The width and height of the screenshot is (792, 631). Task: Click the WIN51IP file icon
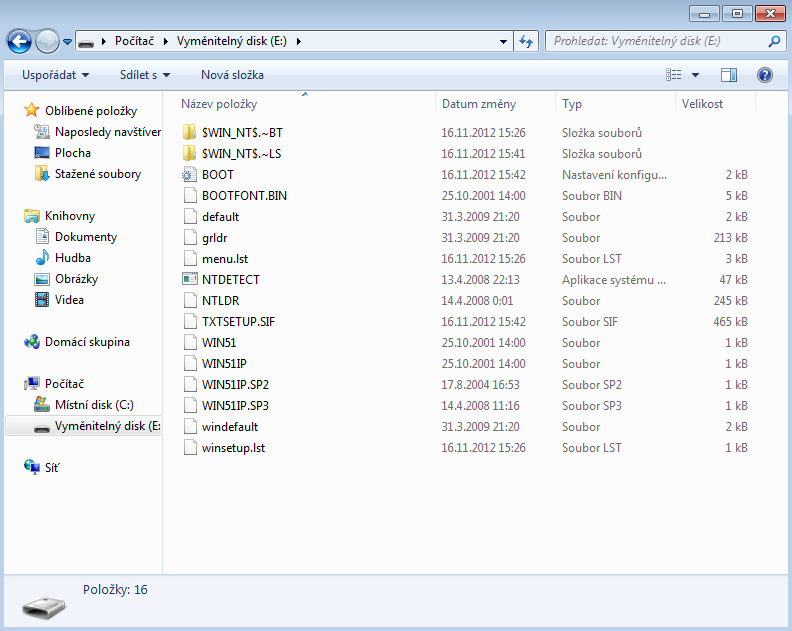190,363
